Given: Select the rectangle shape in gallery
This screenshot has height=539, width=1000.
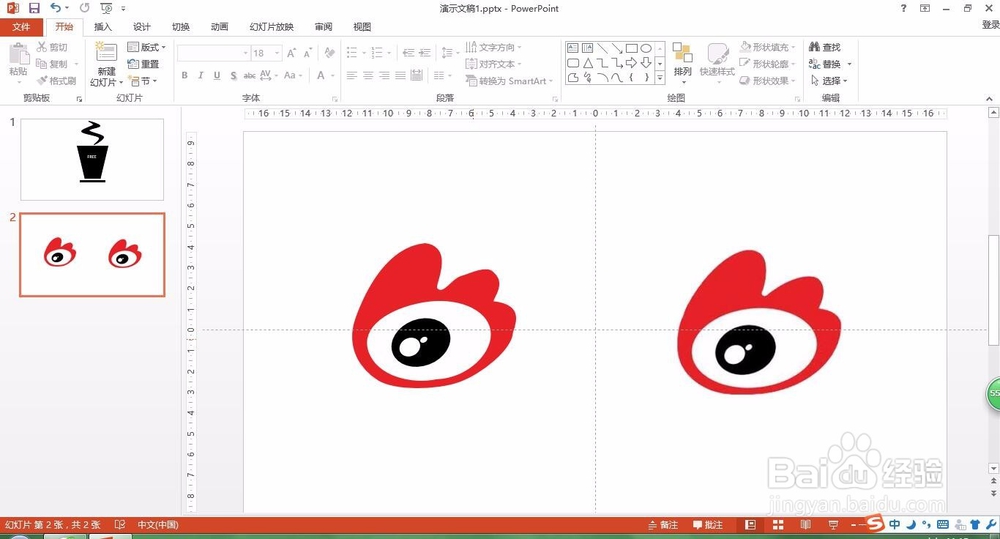Looking at the screenshot, I should 631,48.
